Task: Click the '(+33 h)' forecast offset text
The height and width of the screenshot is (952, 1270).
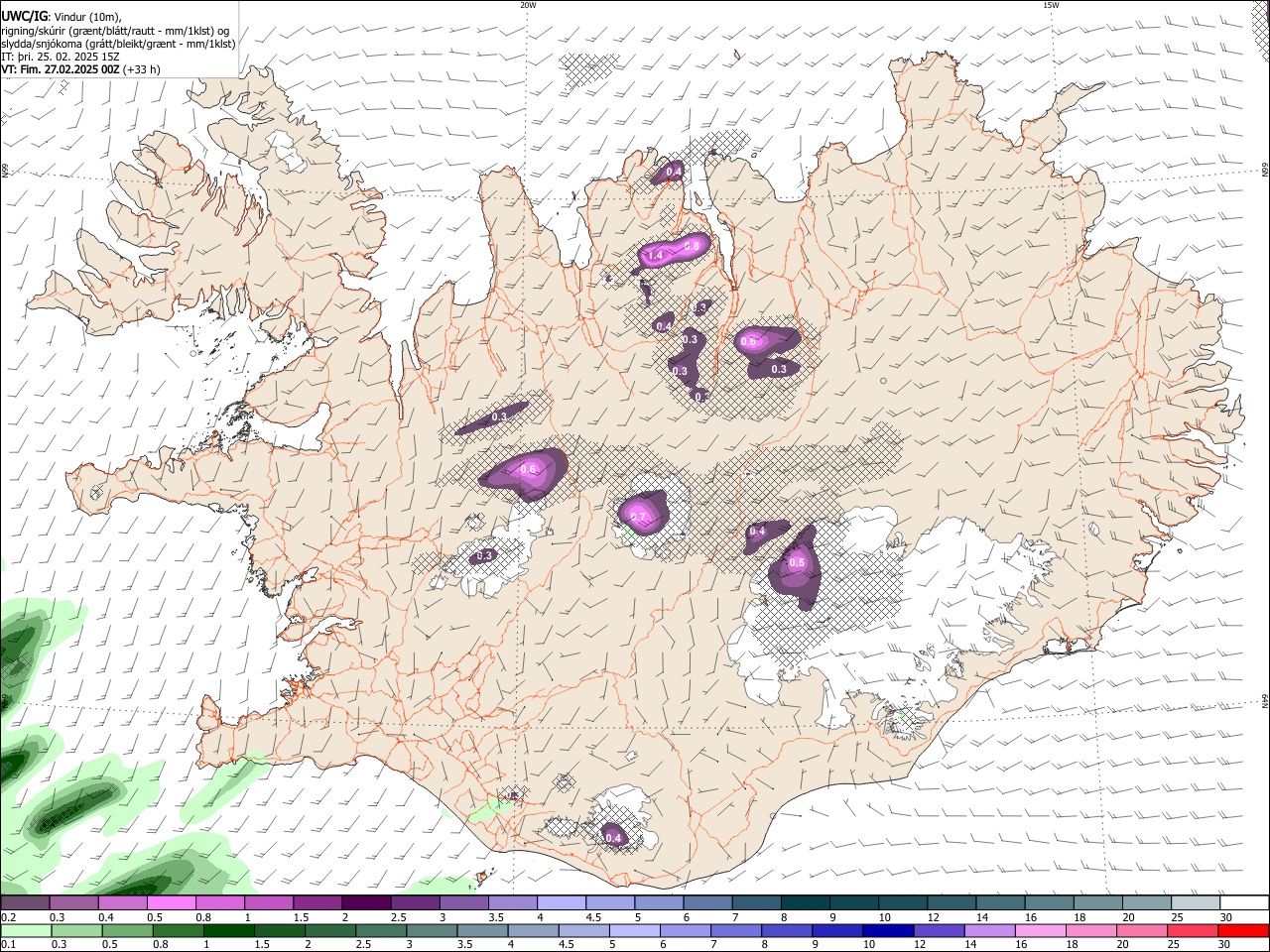Action: point(142,69)
